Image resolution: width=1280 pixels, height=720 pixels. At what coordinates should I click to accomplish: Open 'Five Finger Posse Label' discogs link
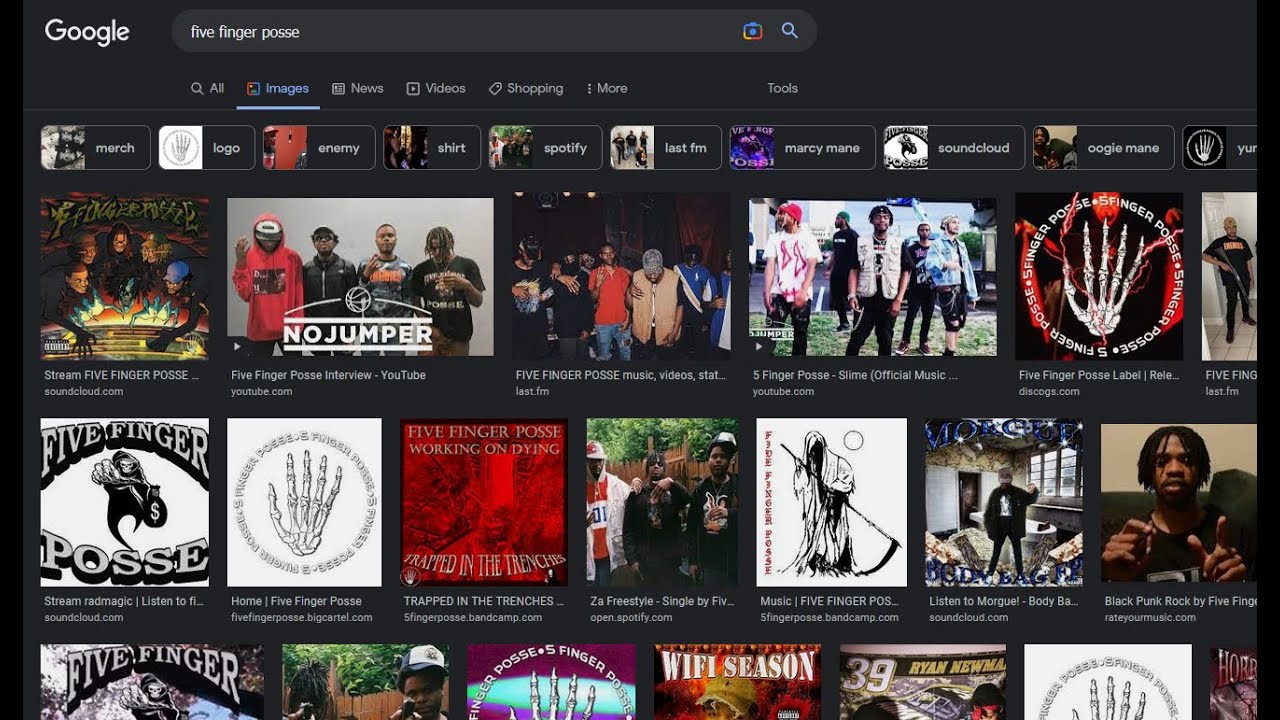coord(1099,375)
